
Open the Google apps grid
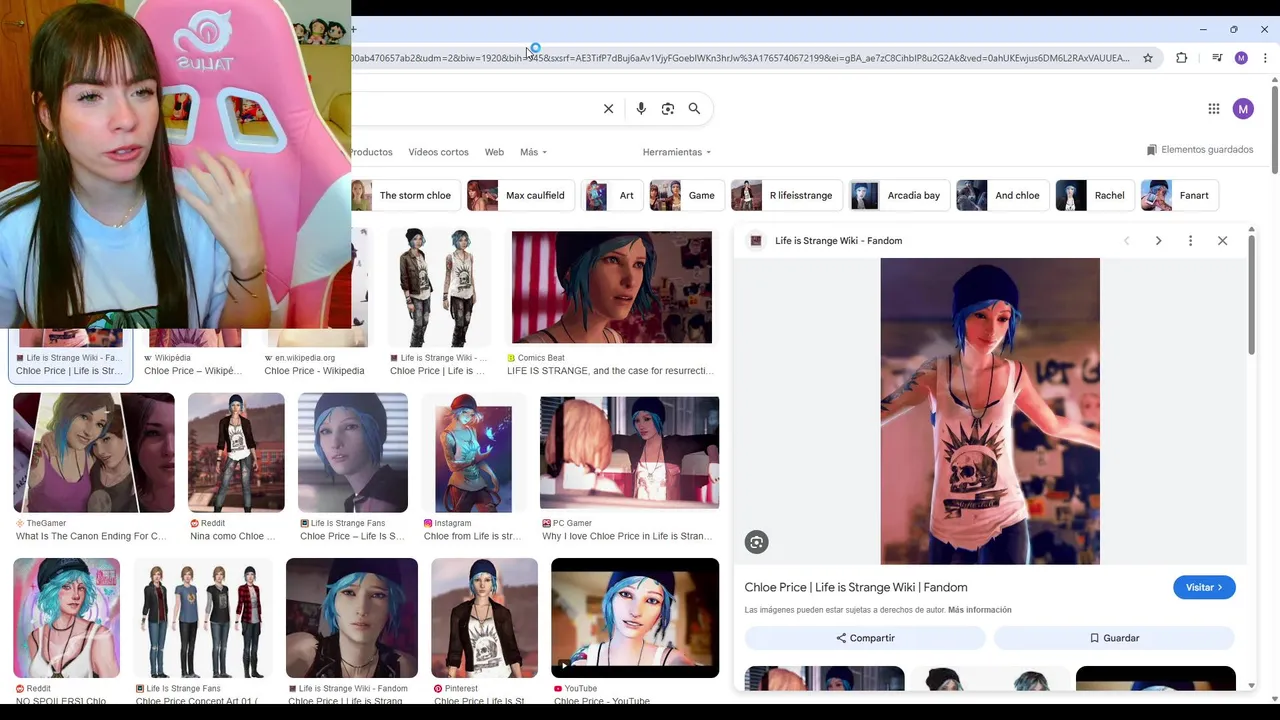pos(1214,109)
